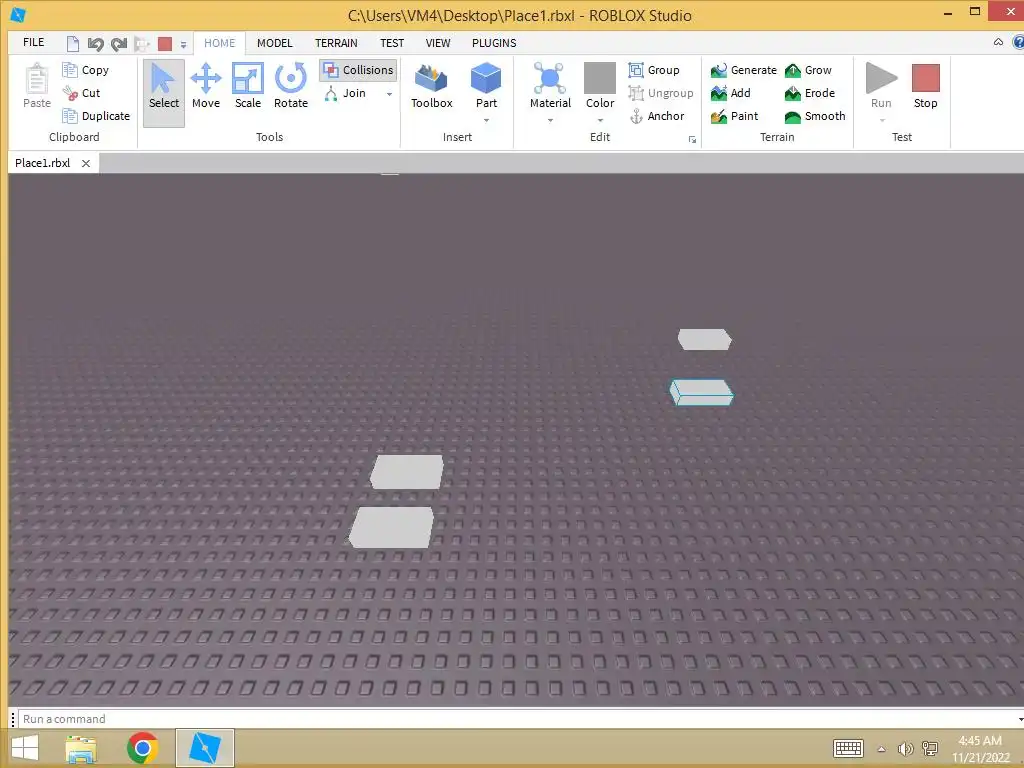The width and height of the screenshot is (1024, 768).
Task: Open the FILE menu
Action: click(x=33, y=42)
